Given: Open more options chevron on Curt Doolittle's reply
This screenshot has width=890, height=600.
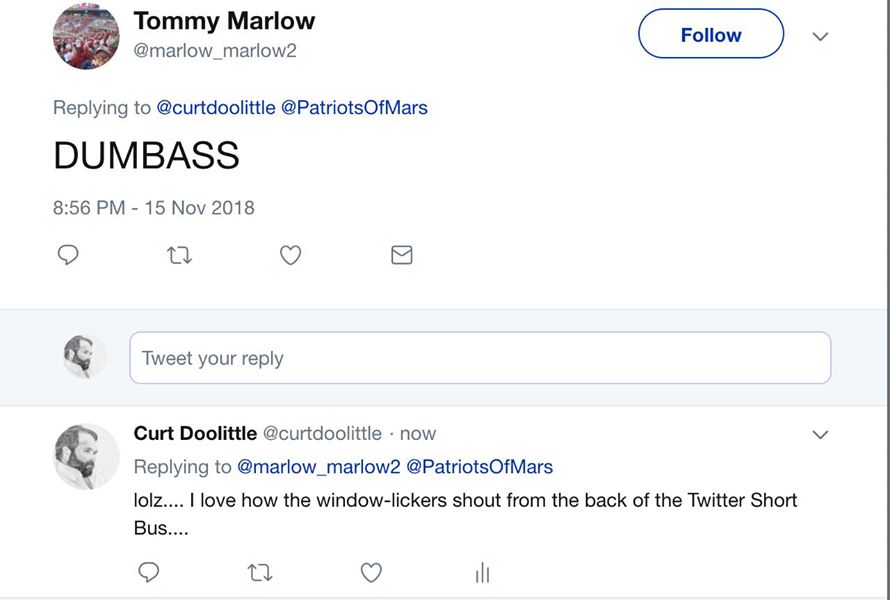Looking at the screenshot, I should click(820, 434).
